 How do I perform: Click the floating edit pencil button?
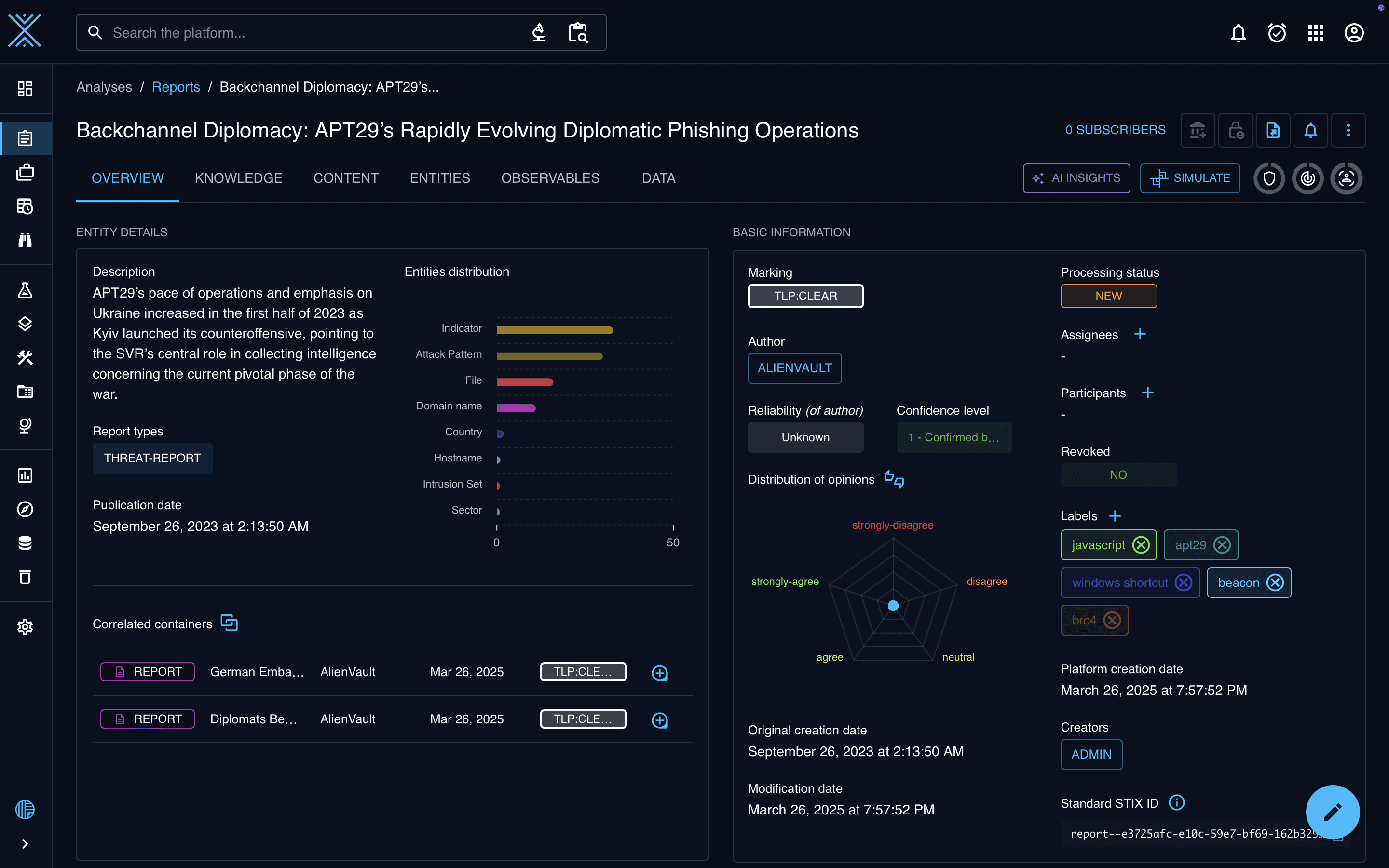tap(1332, 812)
